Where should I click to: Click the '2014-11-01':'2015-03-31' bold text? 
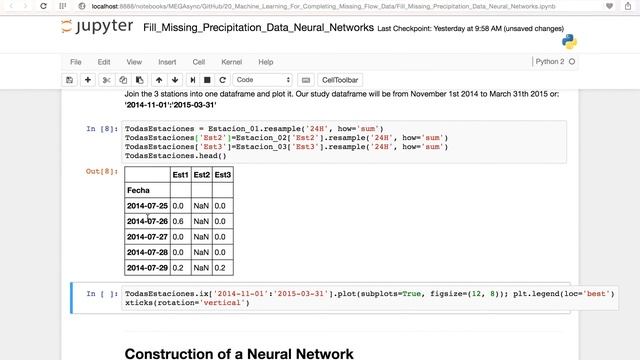click(x=170, y=105)
